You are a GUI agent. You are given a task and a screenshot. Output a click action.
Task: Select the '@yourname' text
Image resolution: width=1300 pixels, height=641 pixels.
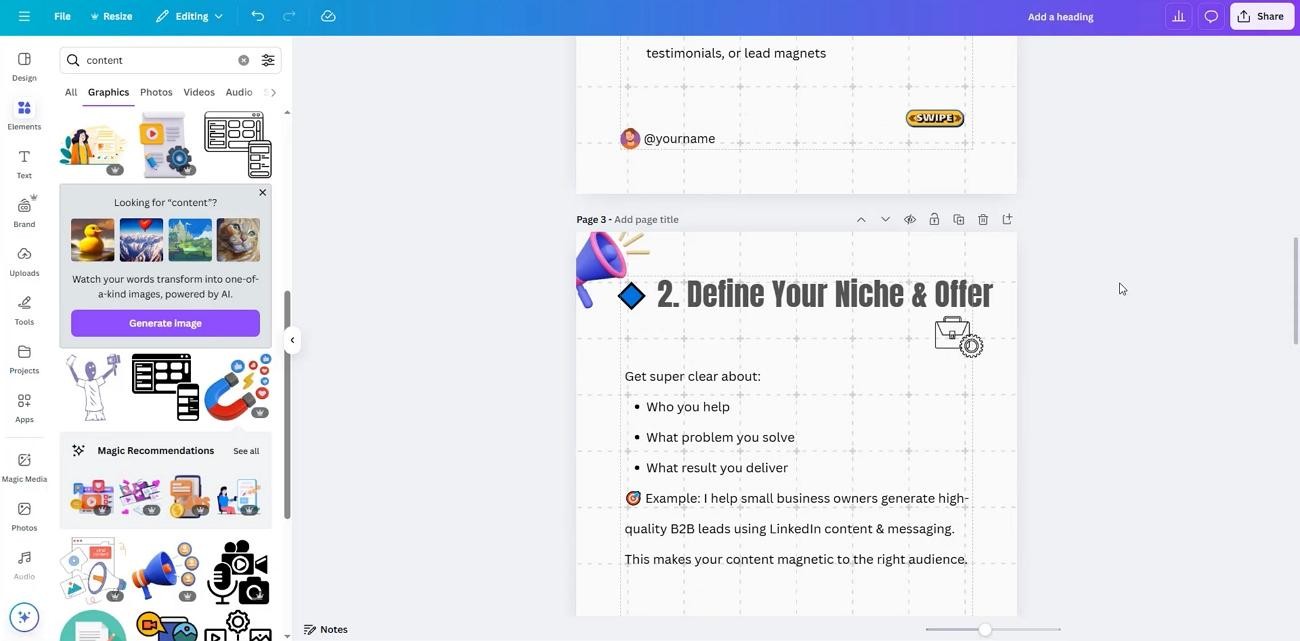pos(679,138)
